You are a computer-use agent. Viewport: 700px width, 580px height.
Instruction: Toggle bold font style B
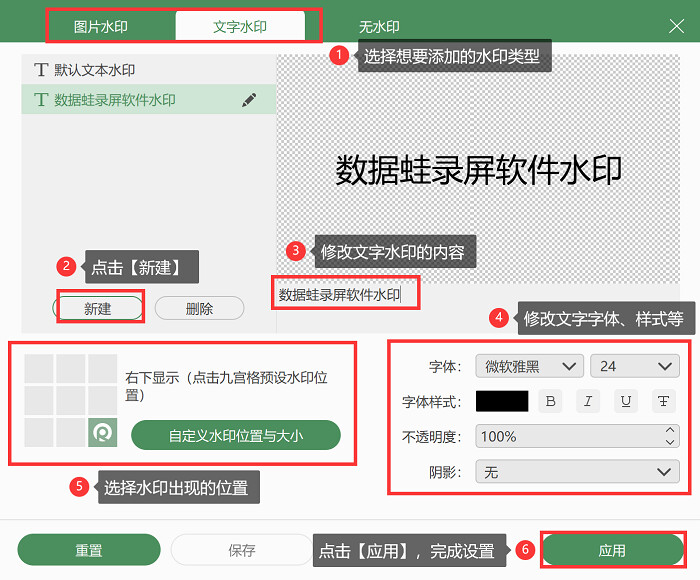[550, 401]
